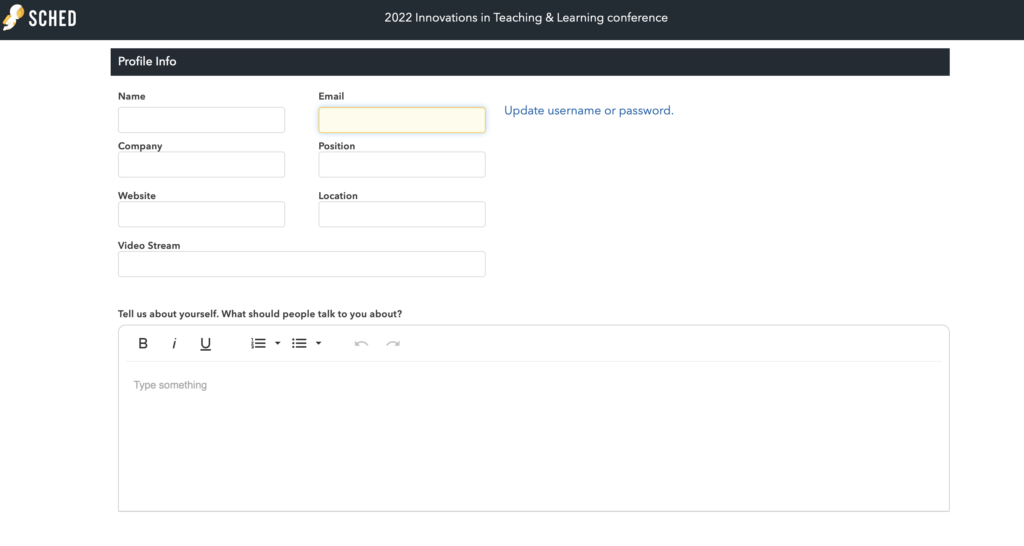This screenshot has height=546, width=1024.
Task: Open the conference title in header
Action: (526, 18)
